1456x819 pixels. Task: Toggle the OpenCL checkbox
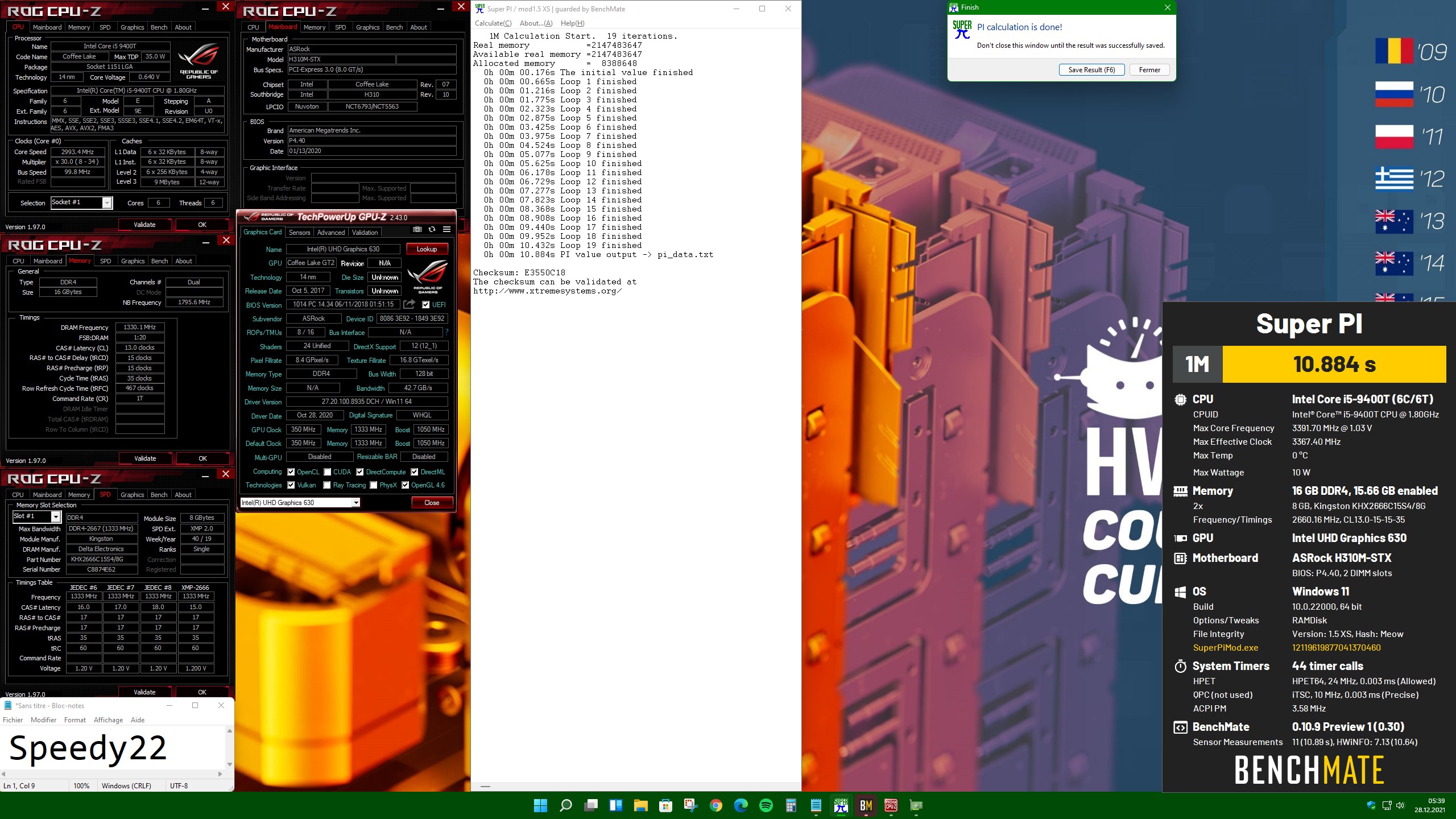[x=291, y=472]
